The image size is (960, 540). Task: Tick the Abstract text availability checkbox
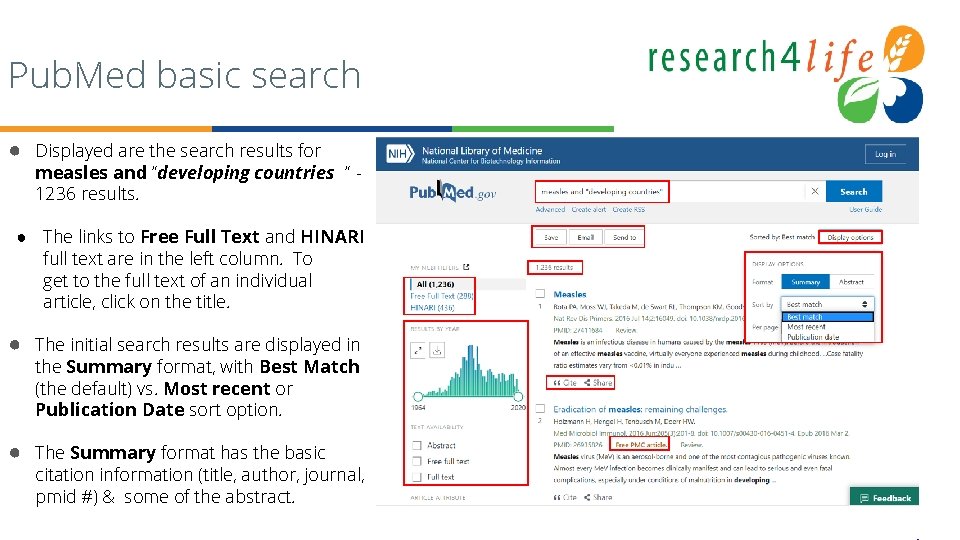click(x=417, y=445)
